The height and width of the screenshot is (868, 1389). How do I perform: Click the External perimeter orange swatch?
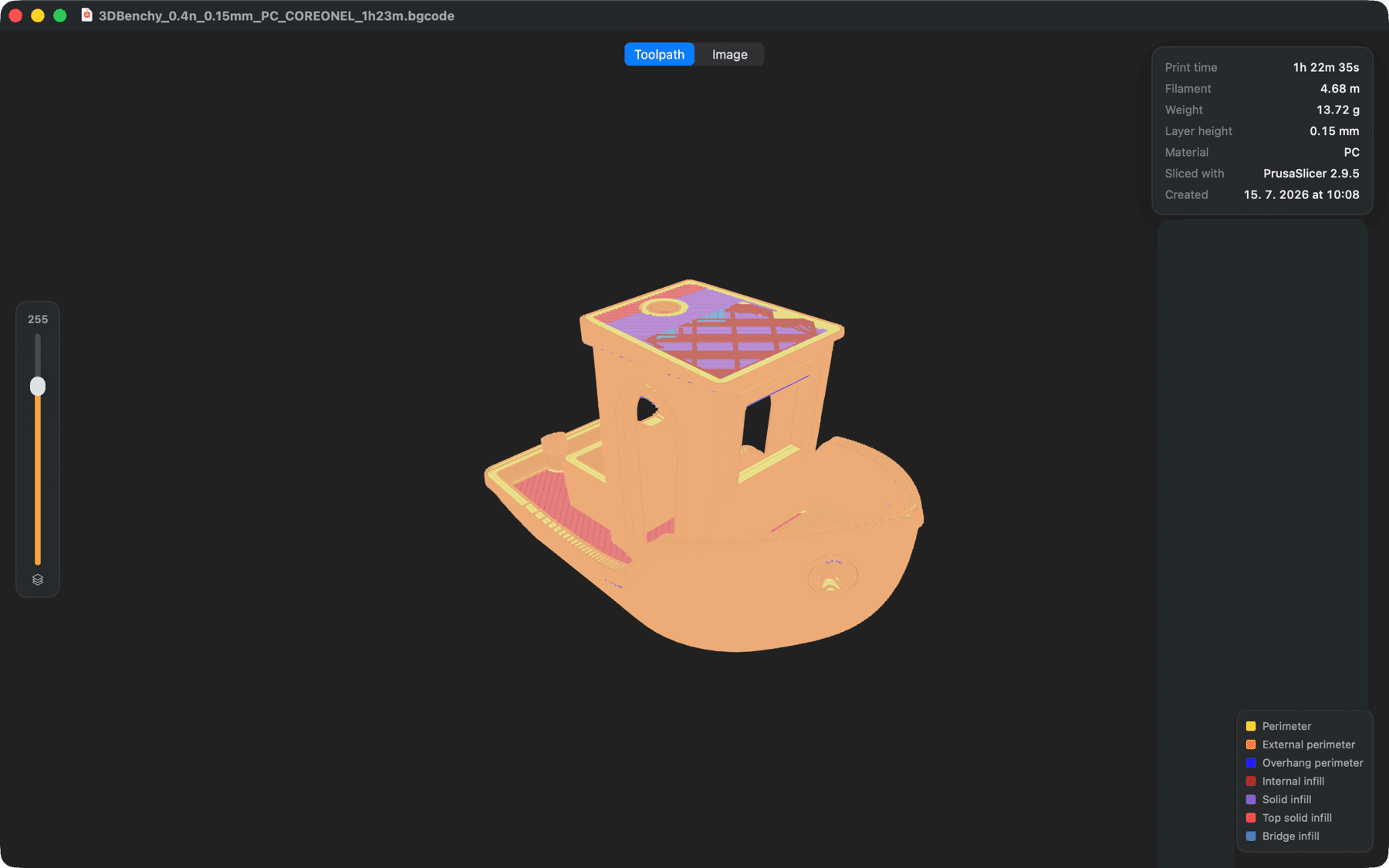(x=1251, y=745)
